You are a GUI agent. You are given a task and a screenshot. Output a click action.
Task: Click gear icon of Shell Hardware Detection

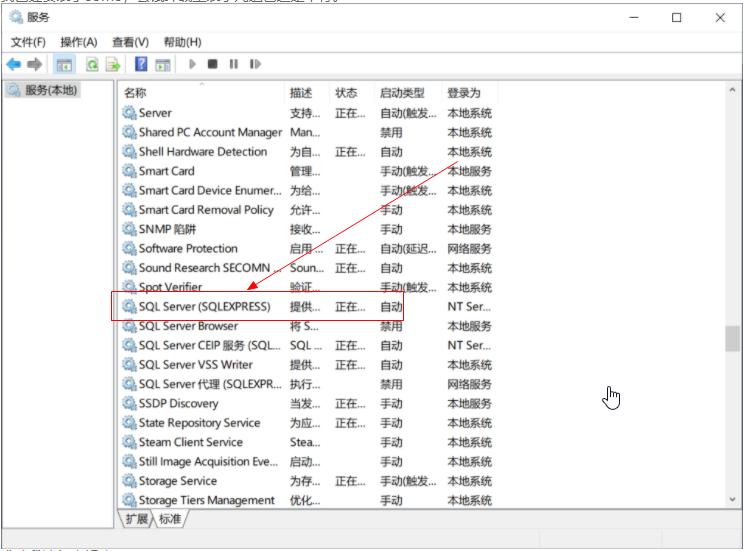tap(129, 152)
